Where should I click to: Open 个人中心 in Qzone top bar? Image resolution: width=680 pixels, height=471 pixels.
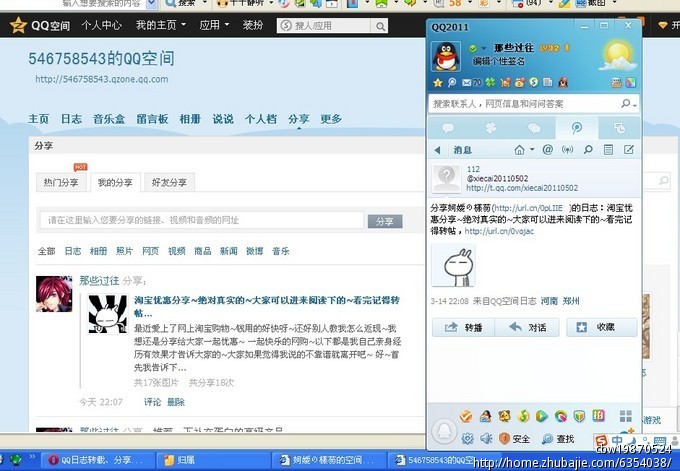coord(101,25)
